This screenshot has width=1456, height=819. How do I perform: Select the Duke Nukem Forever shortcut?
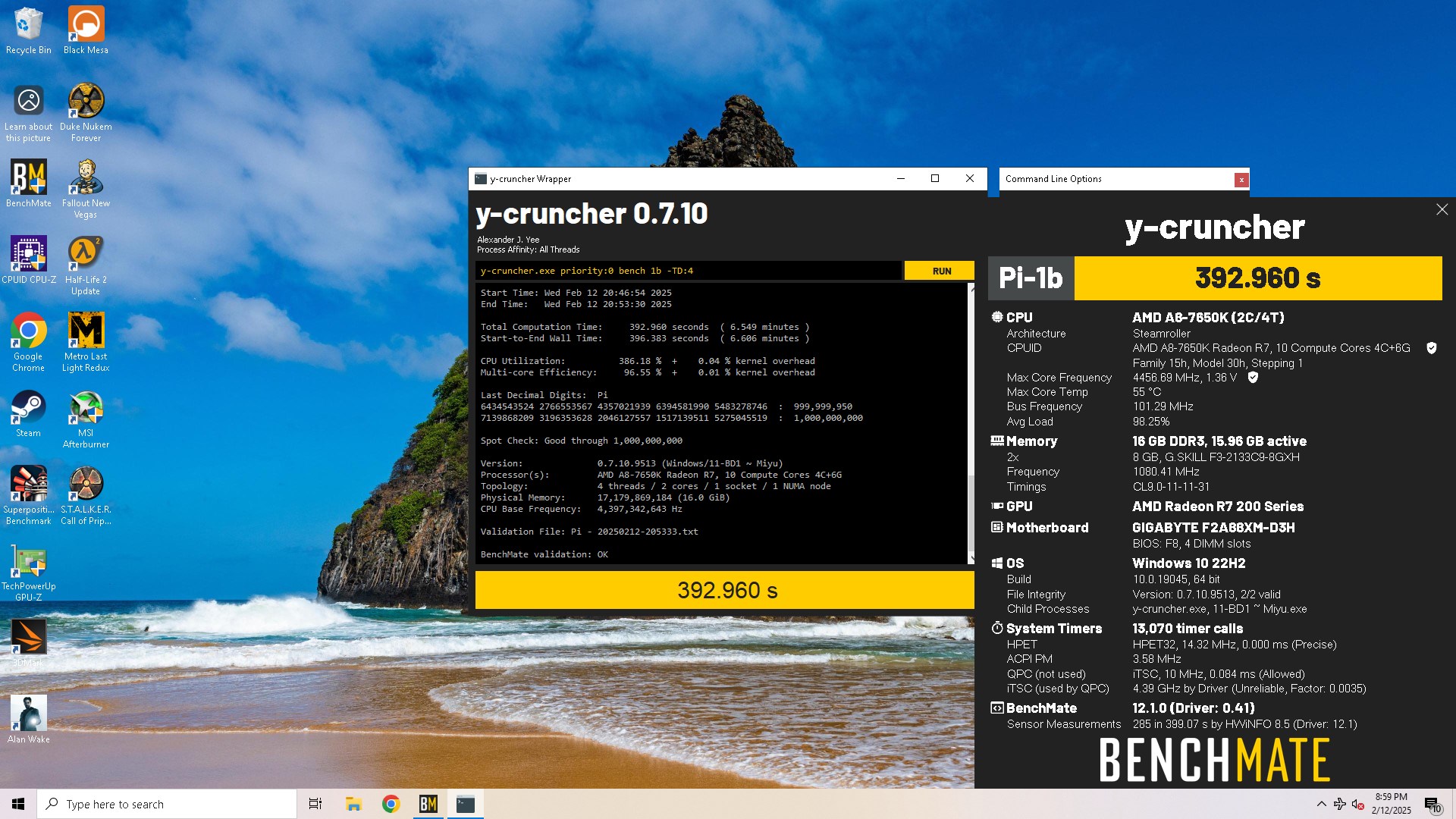point(86,112)
